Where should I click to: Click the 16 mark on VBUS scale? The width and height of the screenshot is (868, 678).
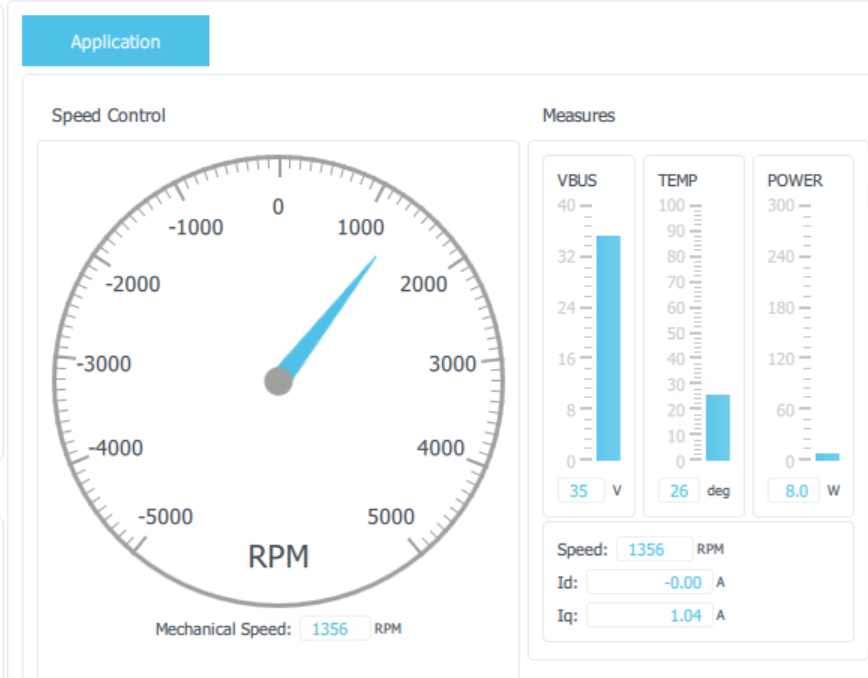point(567,359)
